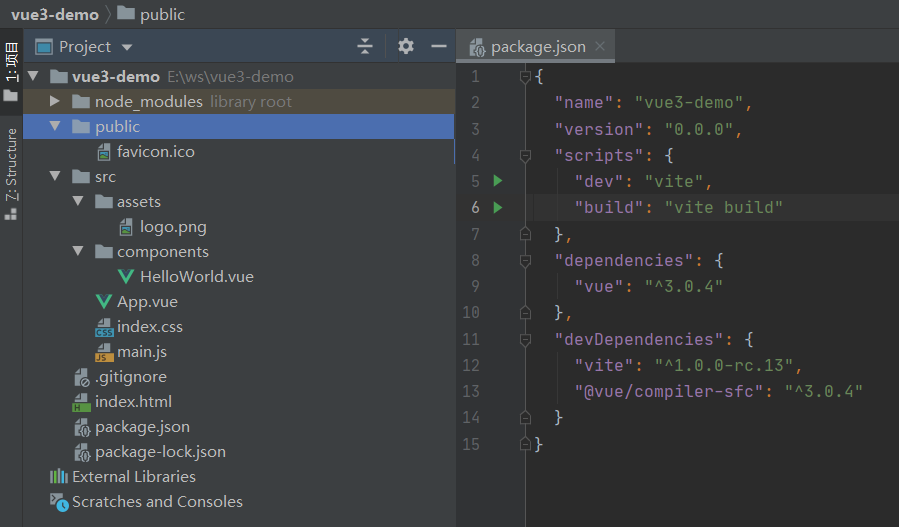
Task: Select HelloWorld.vue file name
Action: point(197,276)
